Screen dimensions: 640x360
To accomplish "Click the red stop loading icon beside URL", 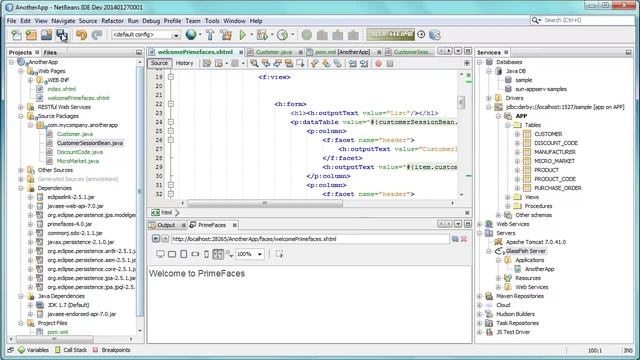I will (x=464, y=239).
